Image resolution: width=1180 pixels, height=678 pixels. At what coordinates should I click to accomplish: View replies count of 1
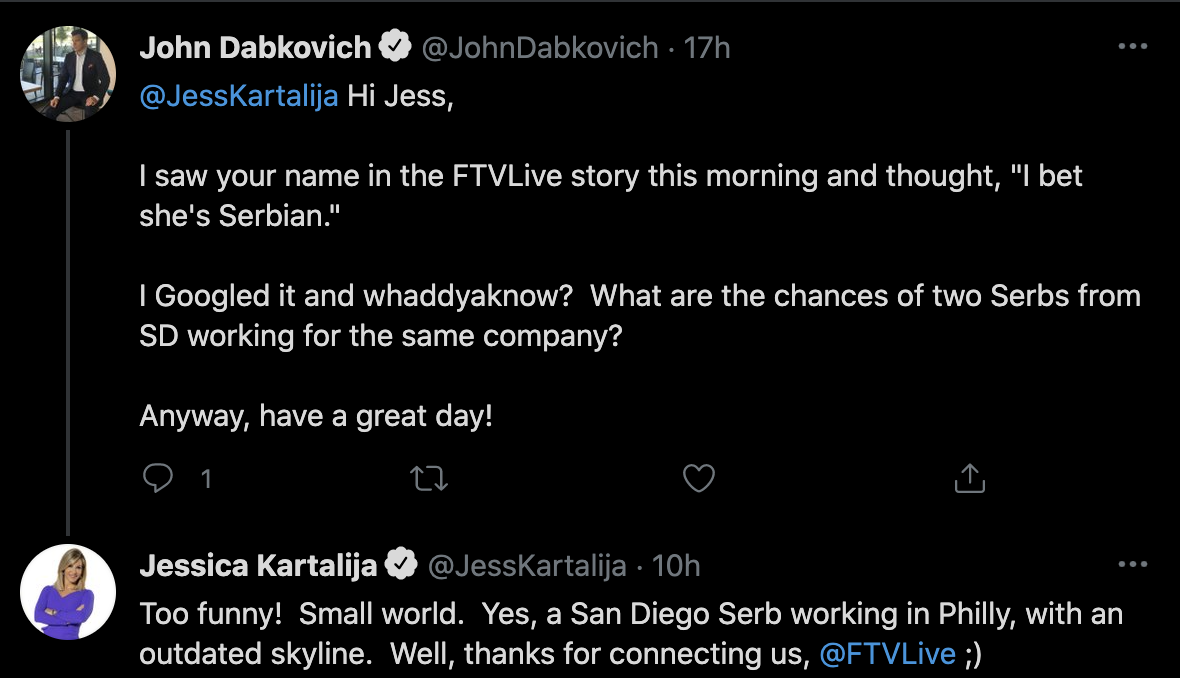(x=206, y=479)
